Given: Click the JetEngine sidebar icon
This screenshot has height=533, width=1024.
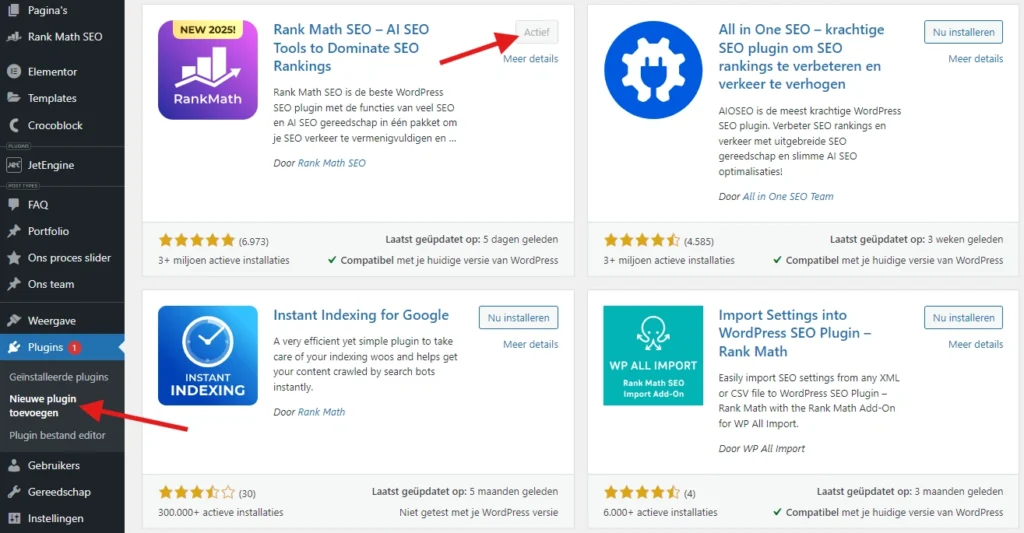Looking at the screenshot, I should [x=14, y=165].
